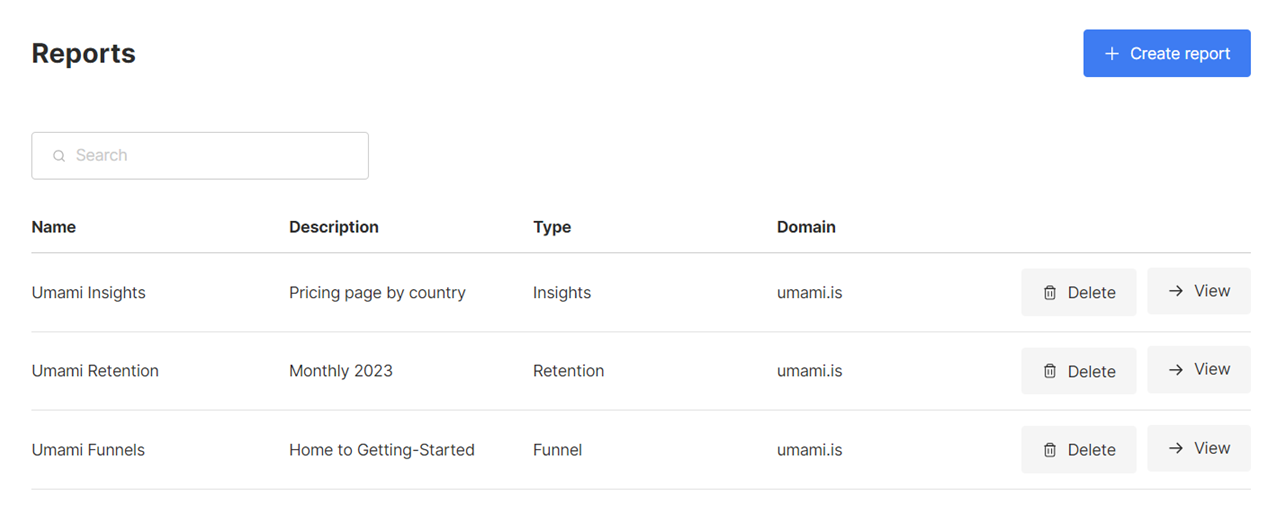This screenshot has width=1284, height=517.
Task: Click the Name column header
Action: coord(54,227)
